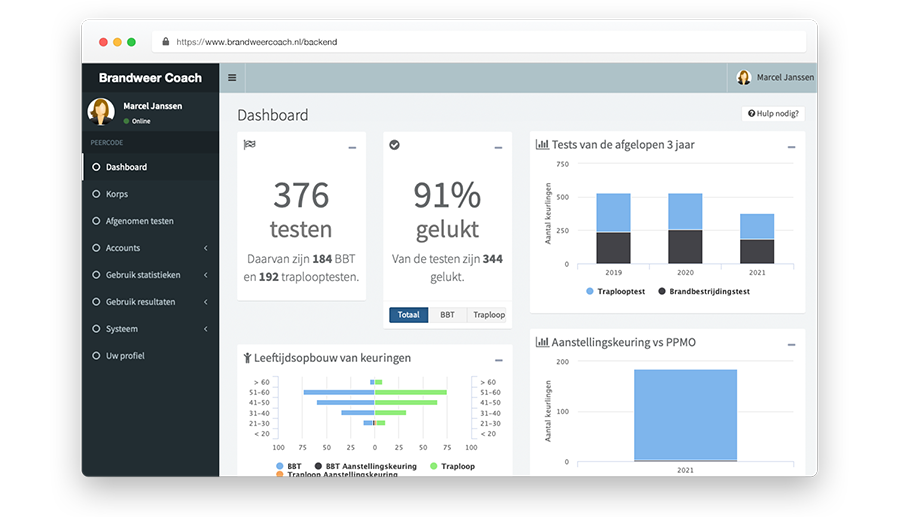This screenshot has height=517, width=900.
Task: Expand the Accounts sidebar submenu
Action: 205,248
